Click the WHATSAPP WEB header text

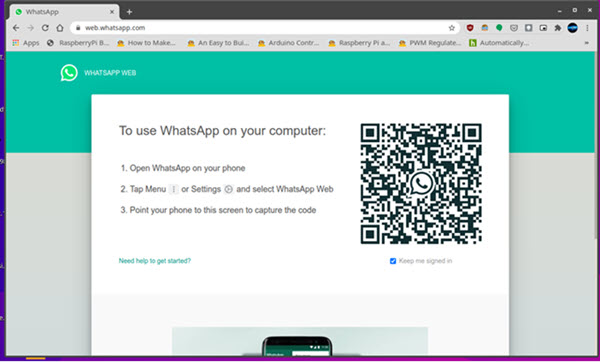[110, 73]
